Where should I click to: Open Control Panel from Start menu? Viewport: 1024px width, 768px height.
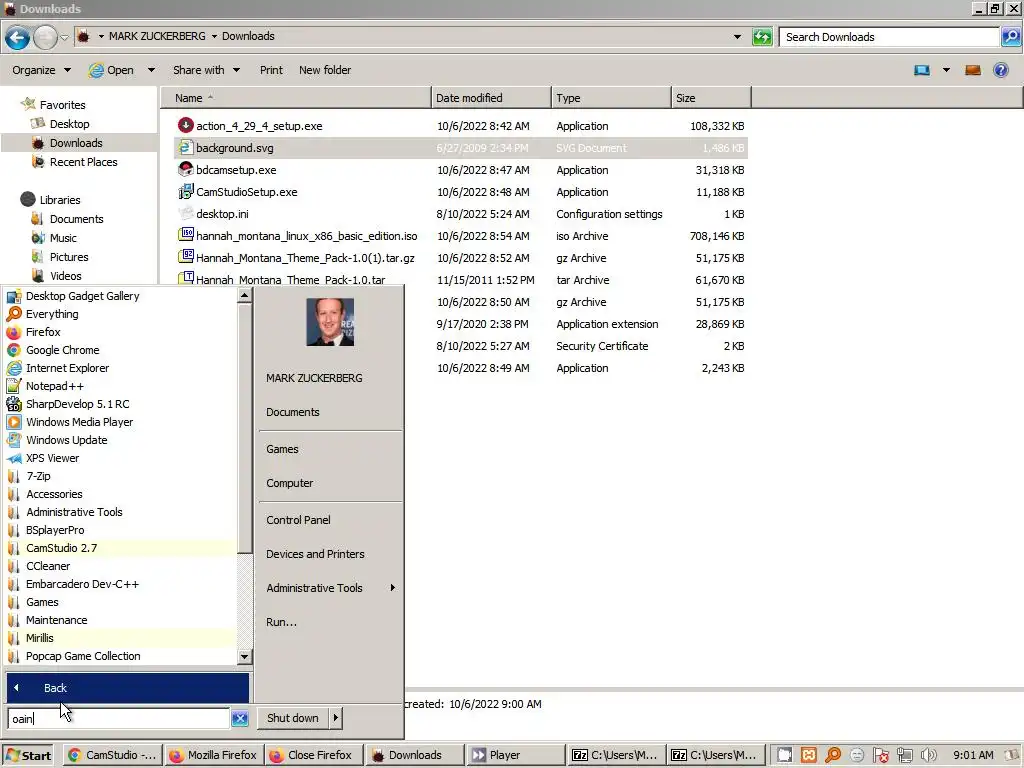298,520
